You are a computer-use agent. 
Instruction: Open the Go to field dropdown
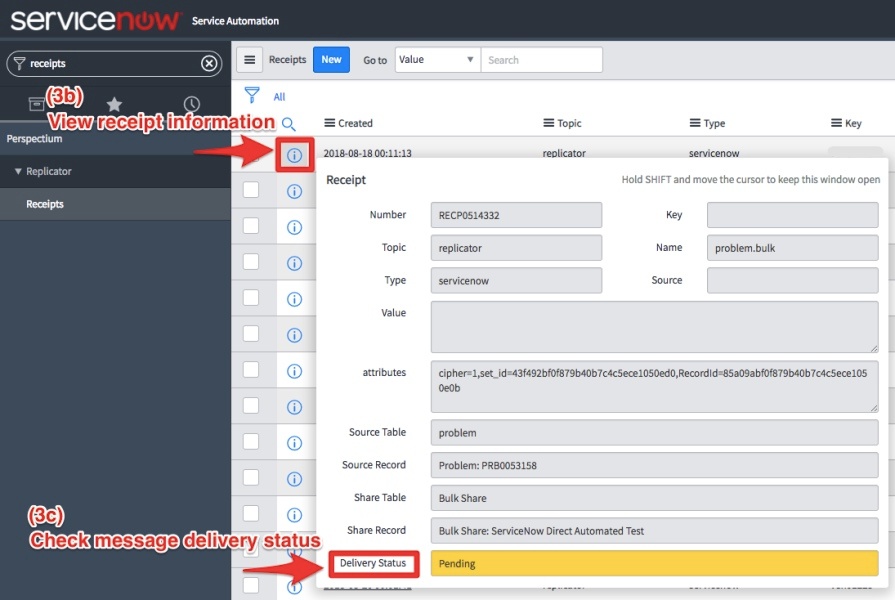click(x=438, y=59)
